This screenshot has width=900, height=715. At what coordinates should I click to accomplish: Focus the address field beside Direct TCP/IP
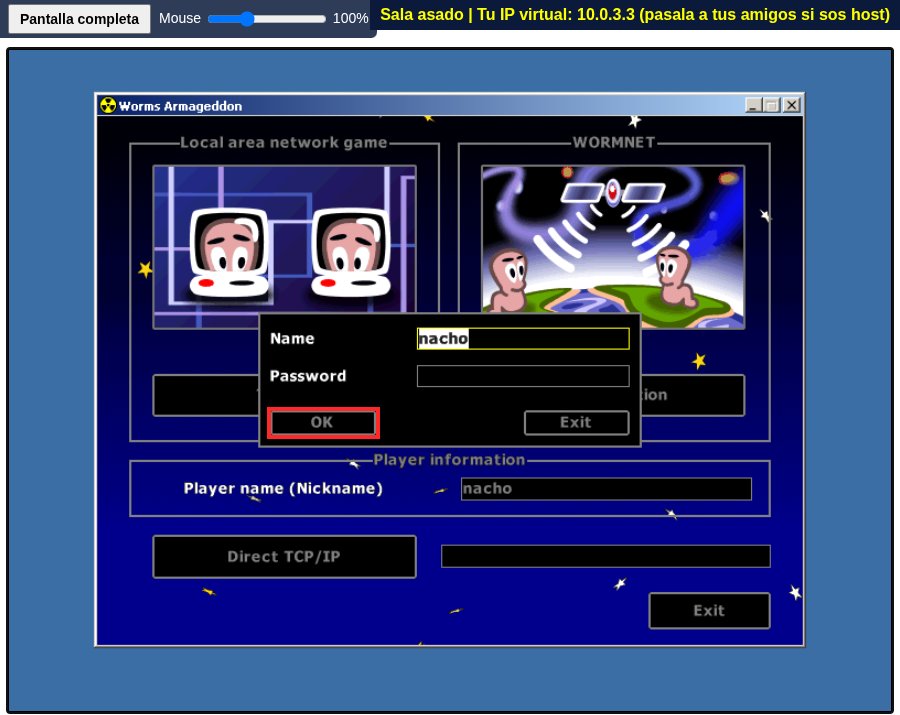click(x=606, y=557)
